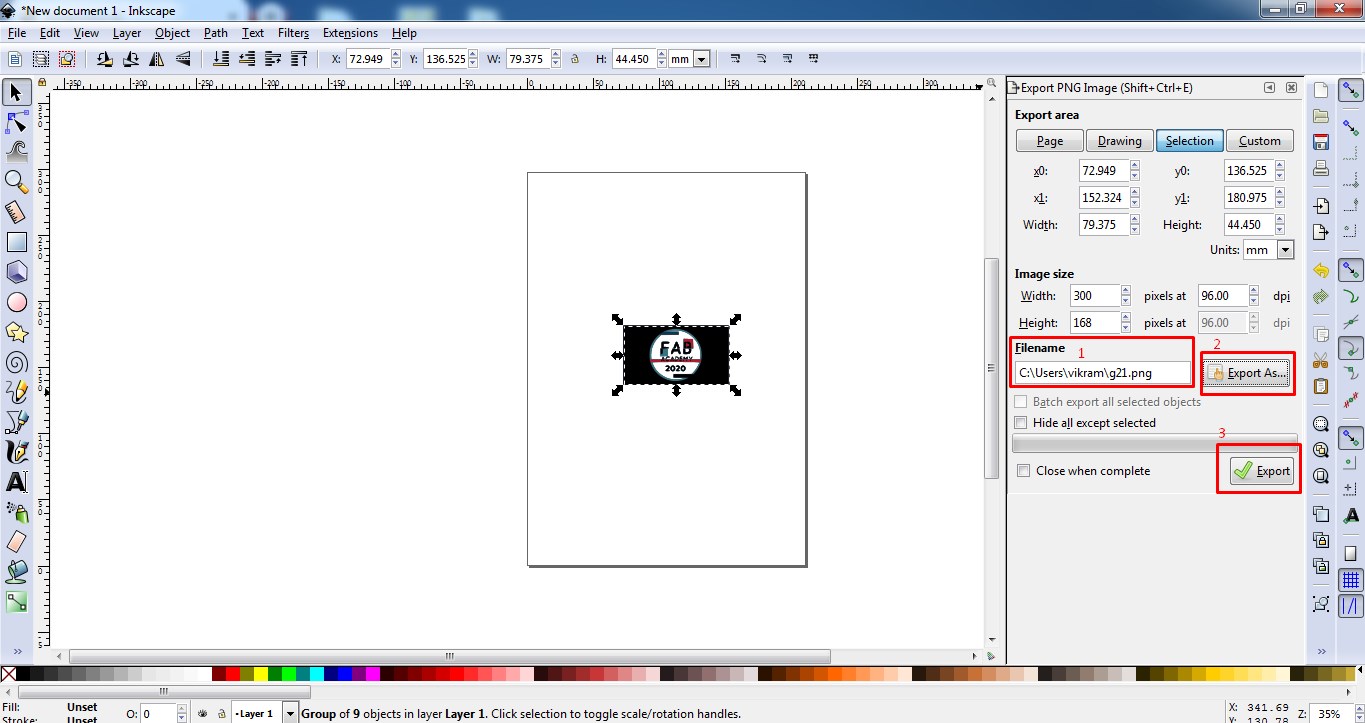
Task: Open Export area Units dropdown
Action: tap(1285, 250)
